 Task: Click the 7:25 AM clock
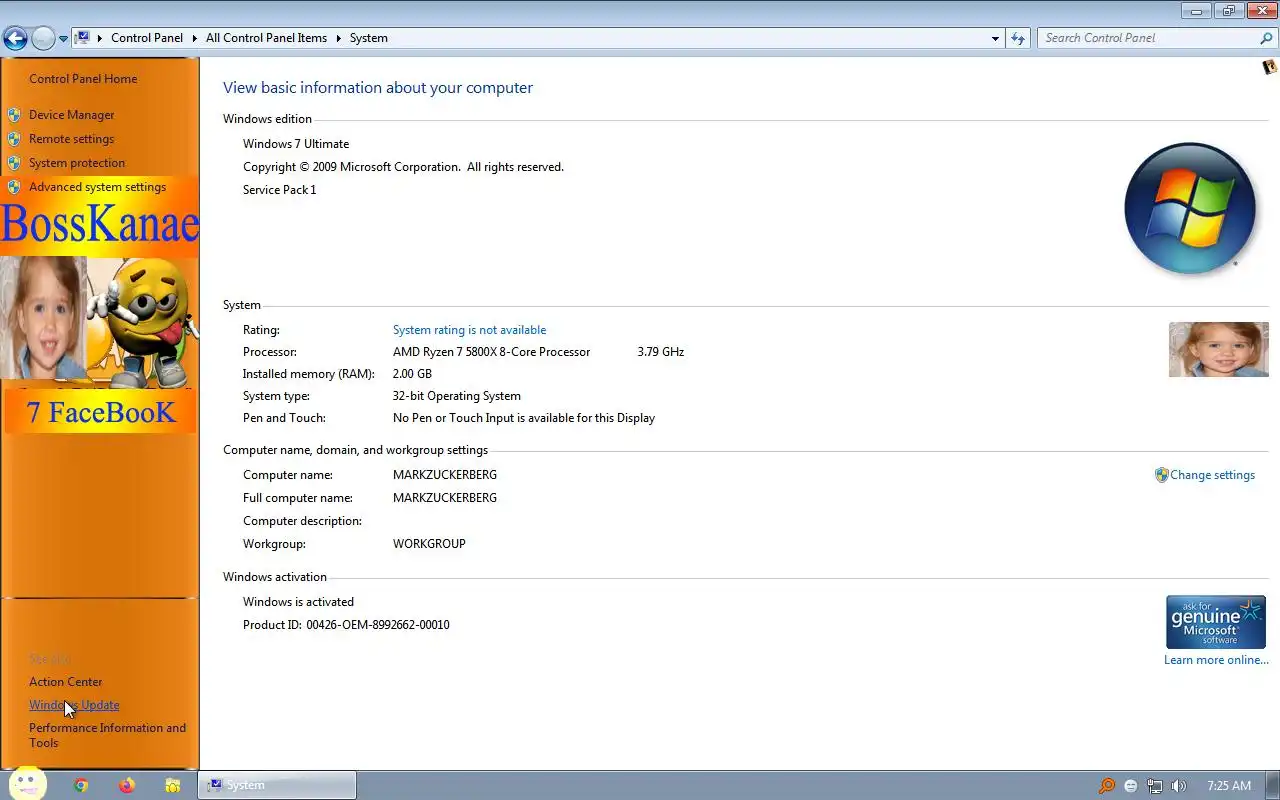pos(1229,786)
